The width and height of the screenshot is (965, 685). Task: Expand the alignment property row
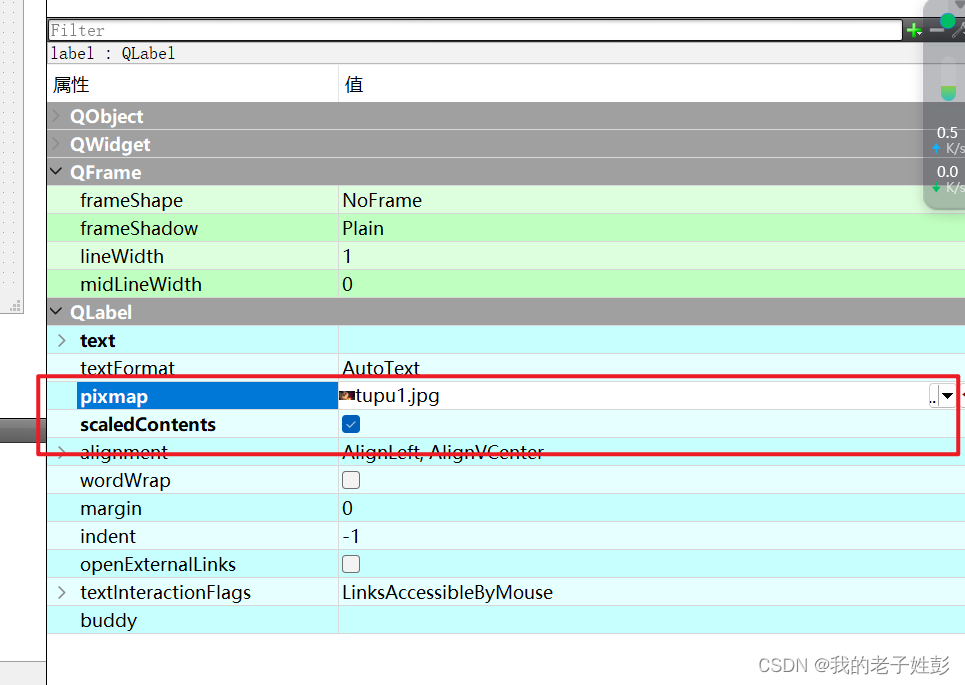coord(62,452)
